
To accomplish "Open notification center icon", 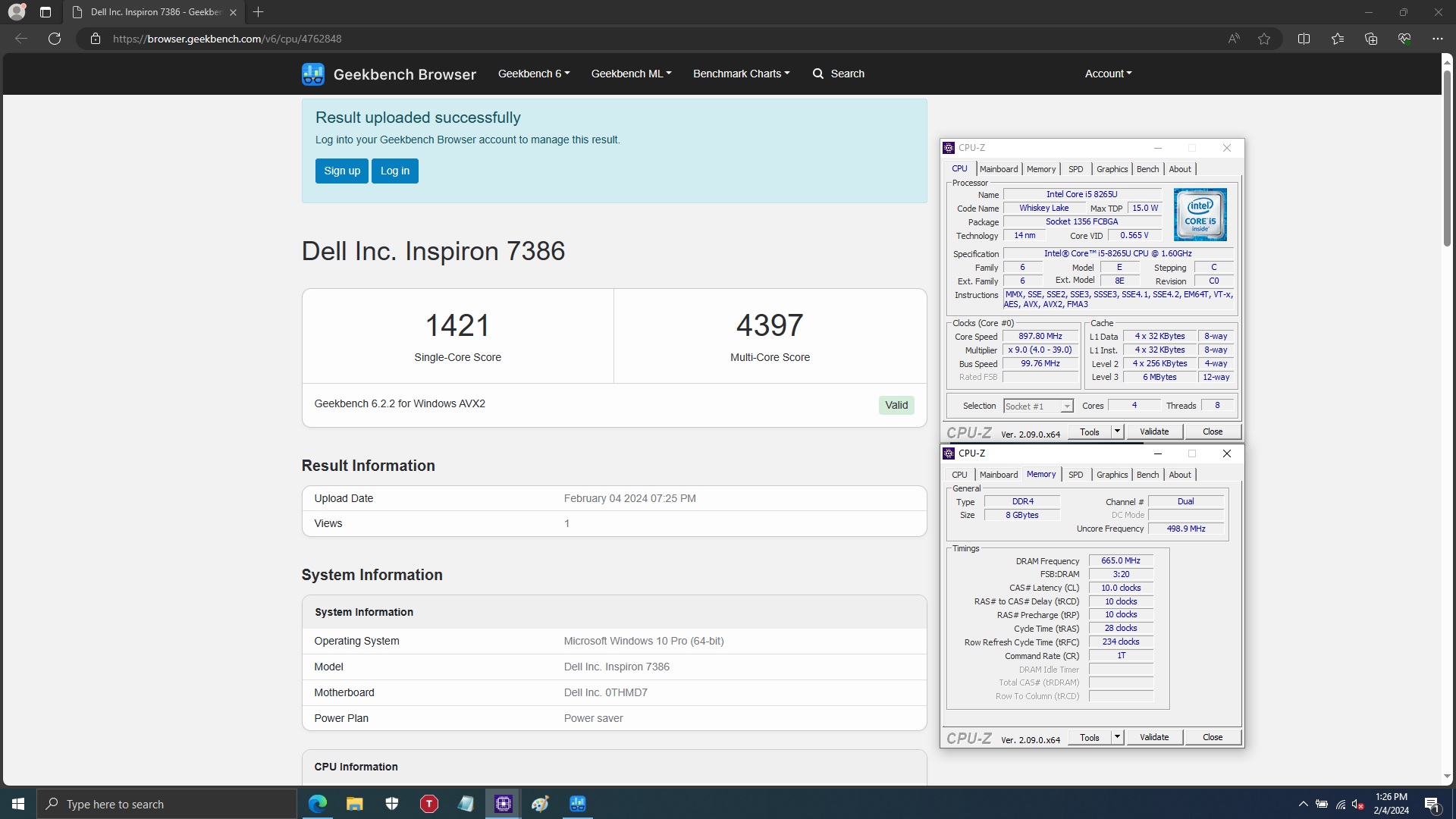I will tap(1432, 805).
